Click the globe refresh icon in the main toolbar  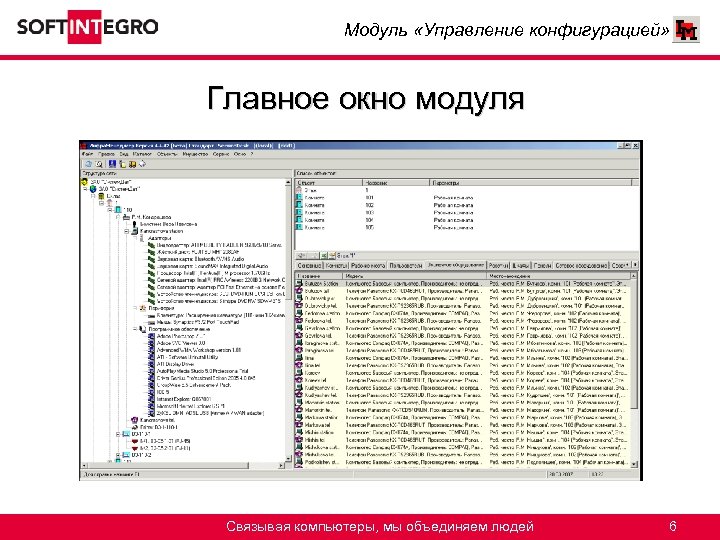pos(89,164)
